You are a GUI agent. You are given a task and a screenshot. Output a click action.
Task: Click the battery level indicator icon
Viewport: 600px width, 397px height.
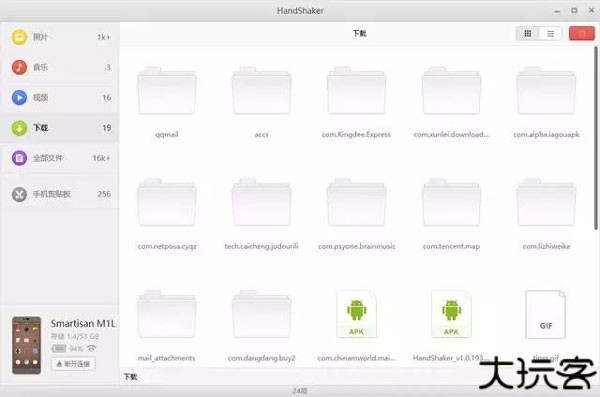pos(59,348)
